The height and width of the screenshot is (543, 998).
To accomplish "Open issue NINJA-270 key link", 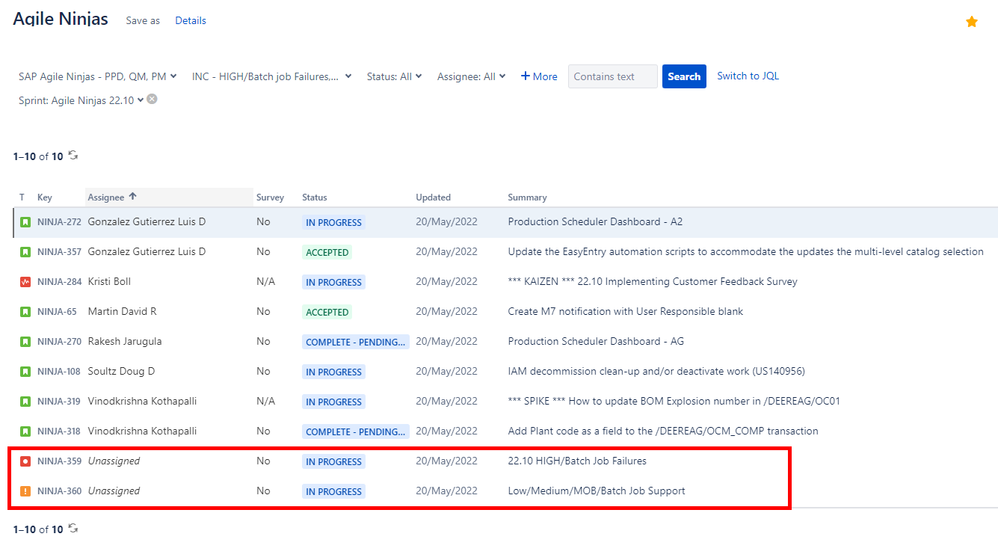I will [x=59, y=342].
